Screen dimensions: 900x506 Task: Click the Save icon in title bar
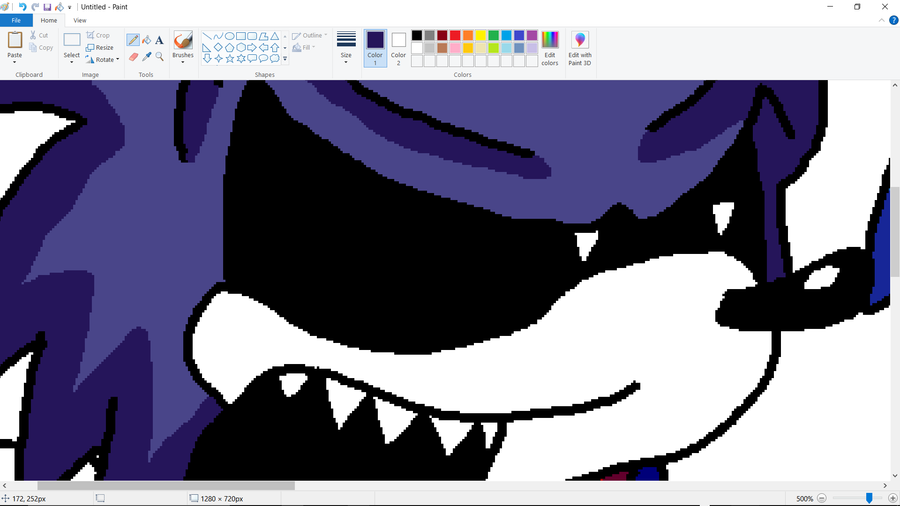[47, 7]
